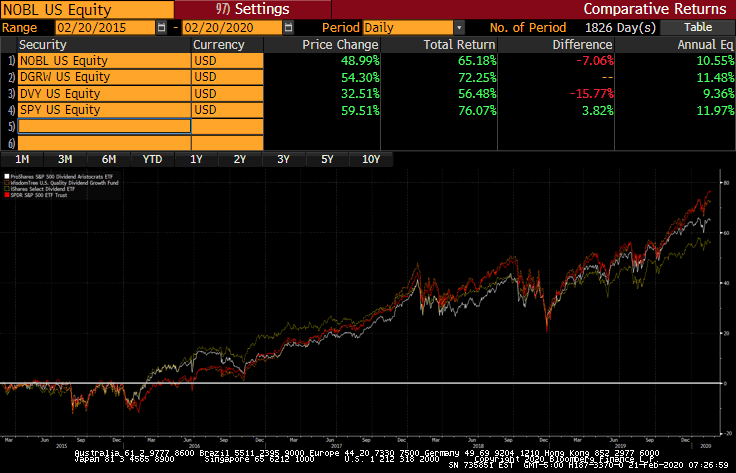Click the Price Change column header
Image resolution: width=736 pixels, height=473 pixels.
(322, 45)
